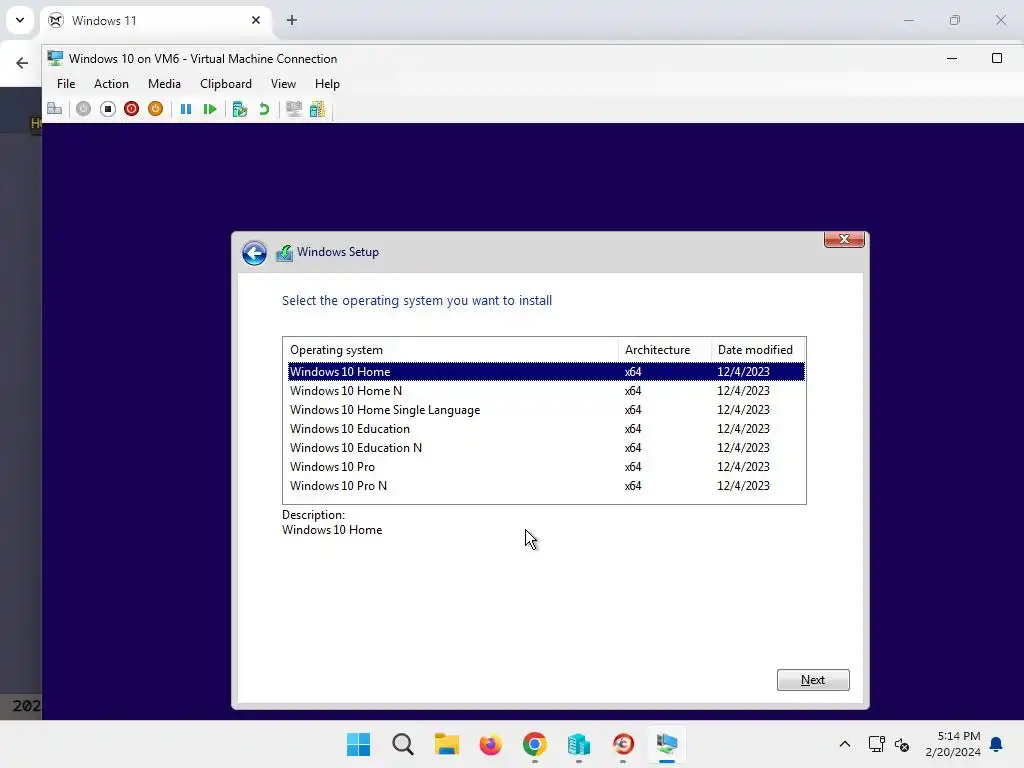The height and width of the screenshot is (768, 1024).
Task: Click the Ctrl+Alt+Del toolbar icon
Action: (x=55, y=109)
